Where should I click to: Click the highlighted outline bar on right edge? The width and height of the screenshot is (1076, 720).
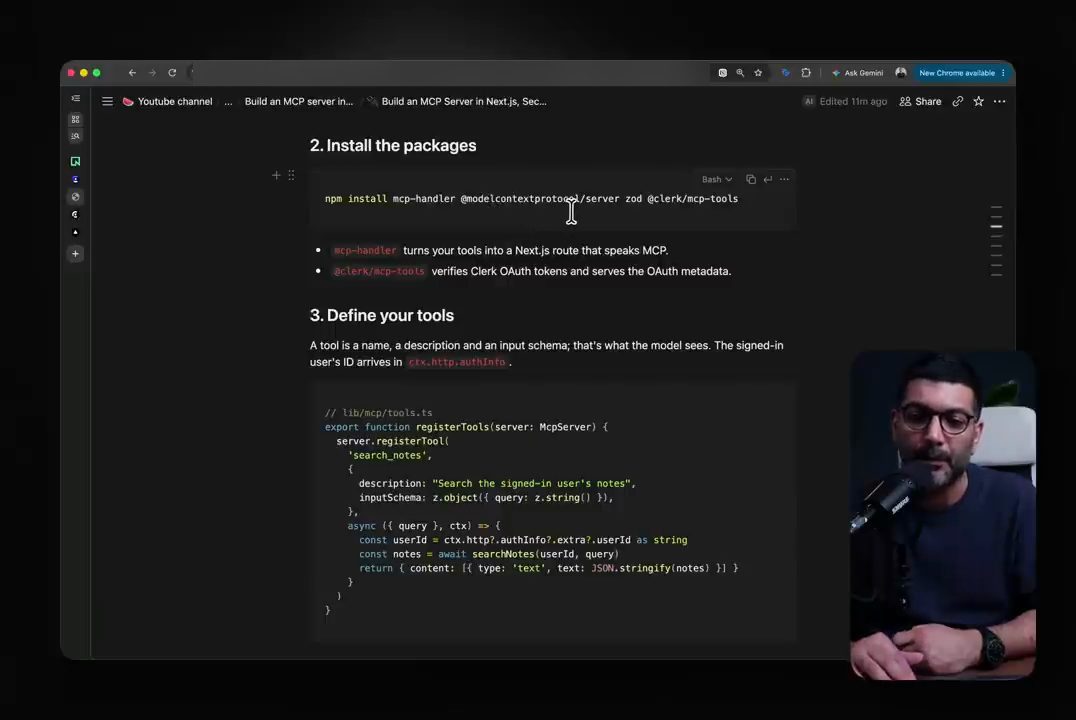pyautogui.click(x=996, y=226)
